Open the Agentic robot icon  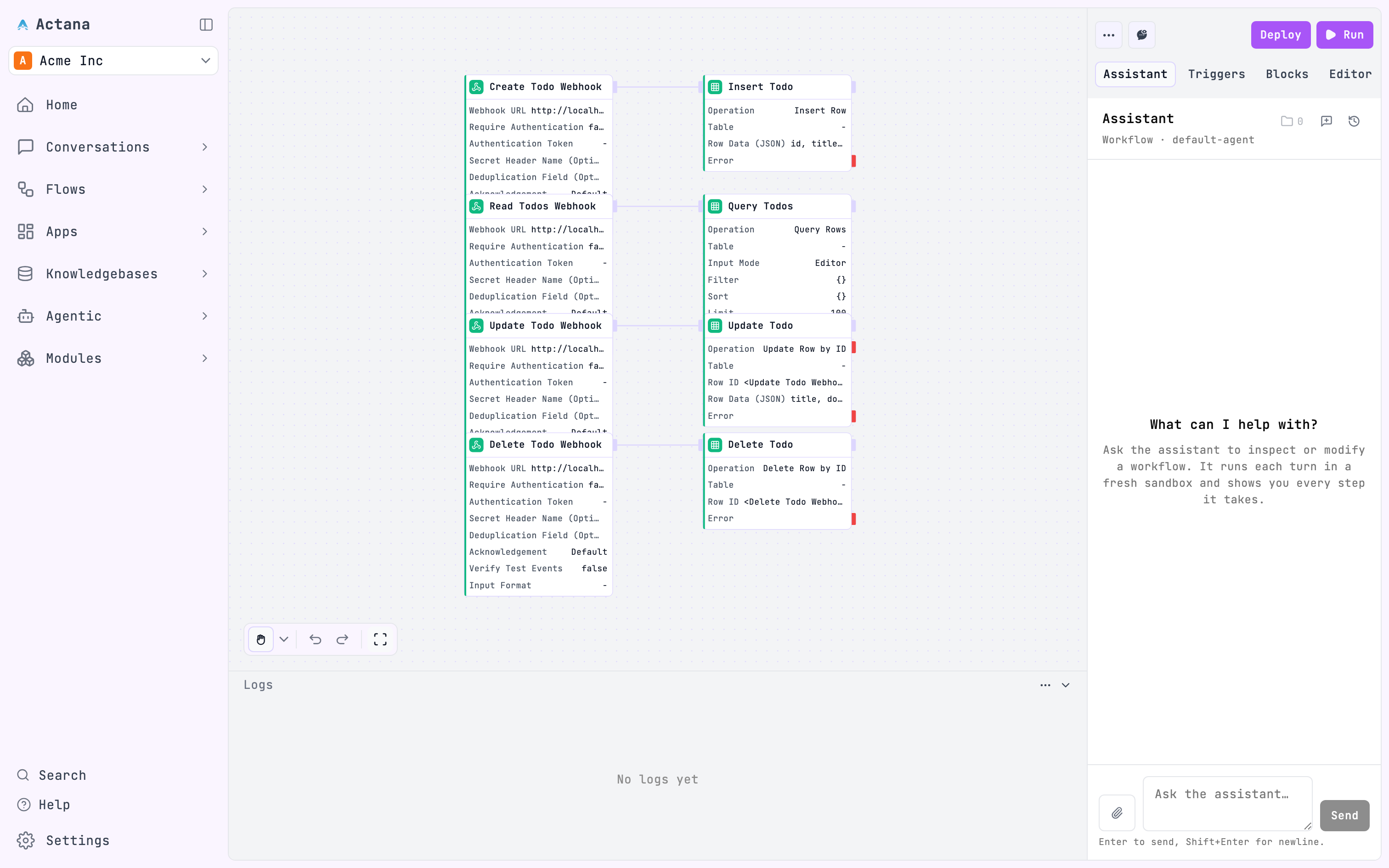tap(25, 316)
